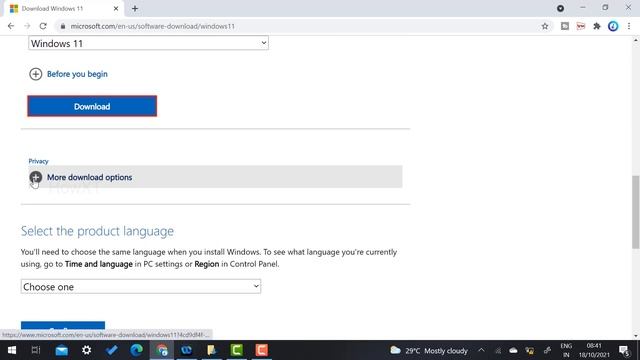Click the address bar URL
Image resolution: width=640 pixels, height=360 pixels.
153,26
